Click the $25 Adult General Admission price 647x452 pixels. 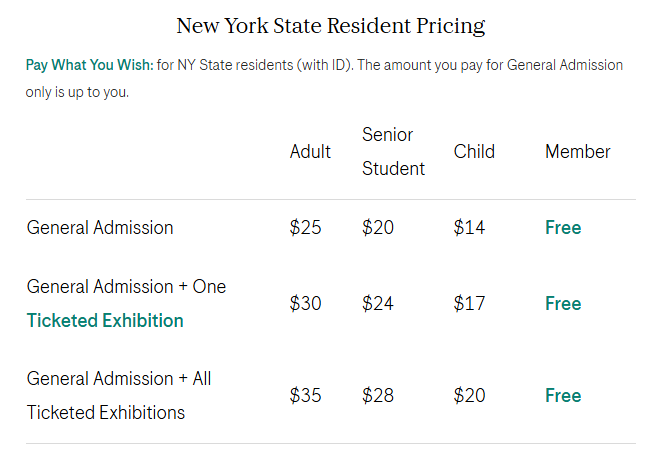tap(305, 228)
